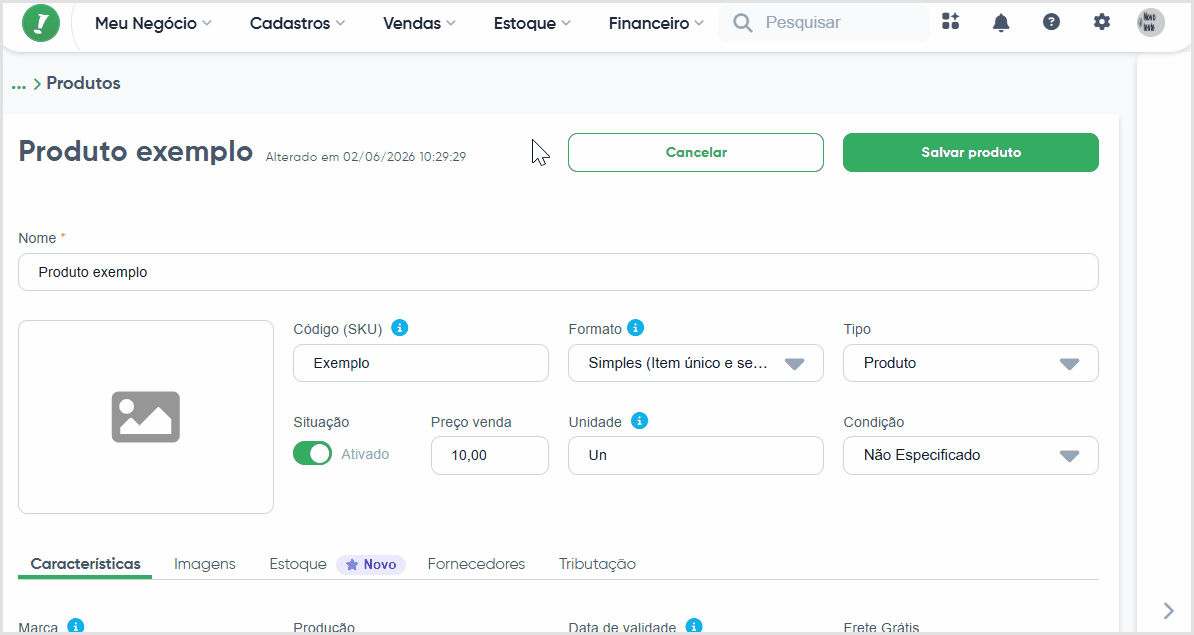This screenshot has height=635, width=1194.
Task: Click the Preço venda input field
Action: (x=490, y=455)
